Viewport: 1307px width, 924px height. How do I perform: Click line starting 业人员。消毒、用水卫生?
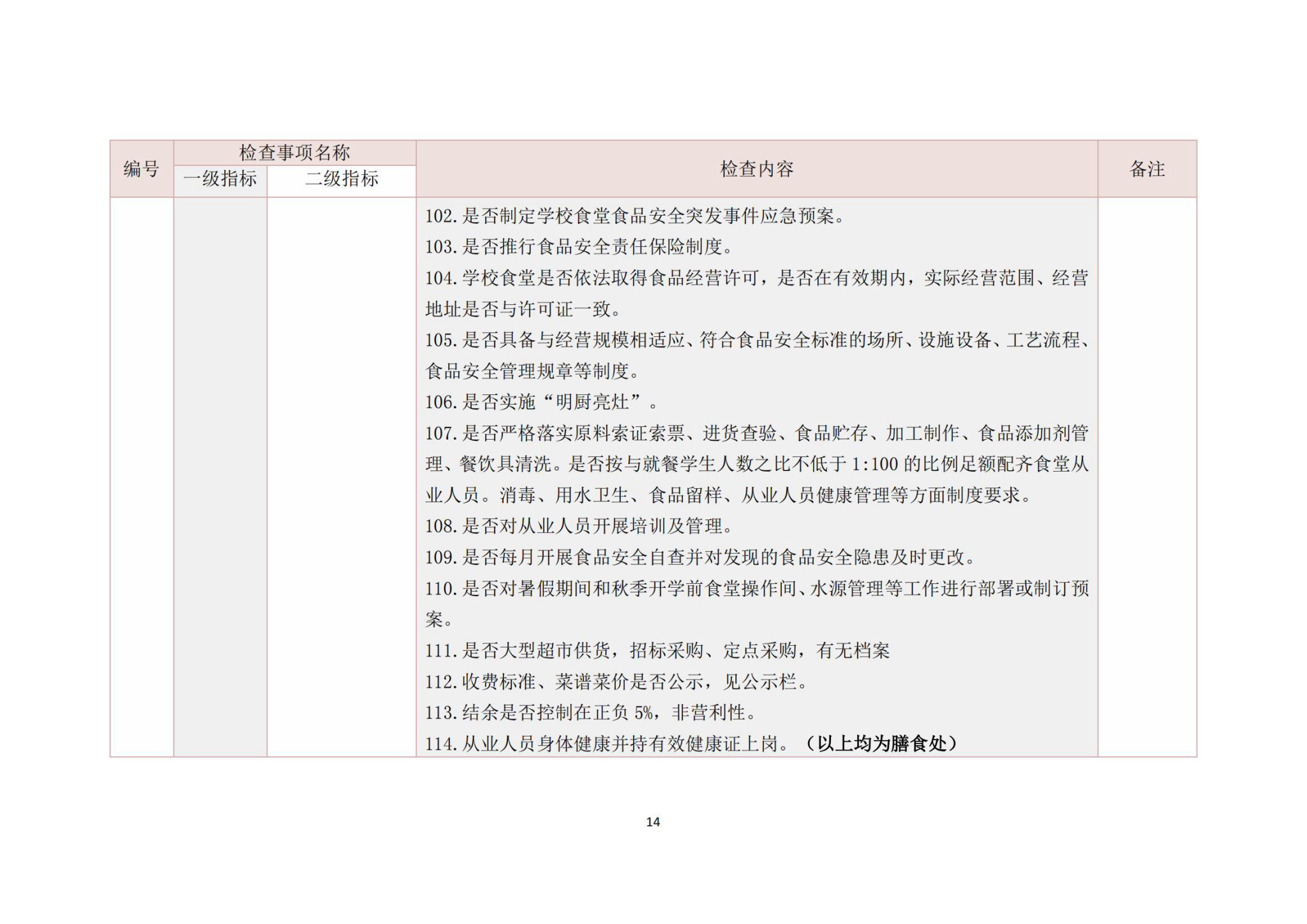[729, 495]
